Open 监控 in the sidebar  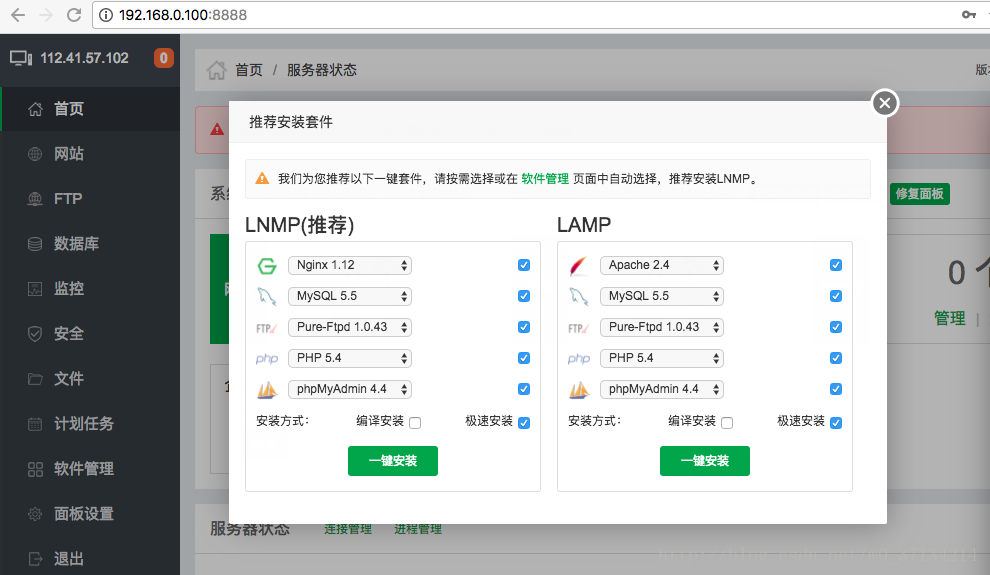90,288
